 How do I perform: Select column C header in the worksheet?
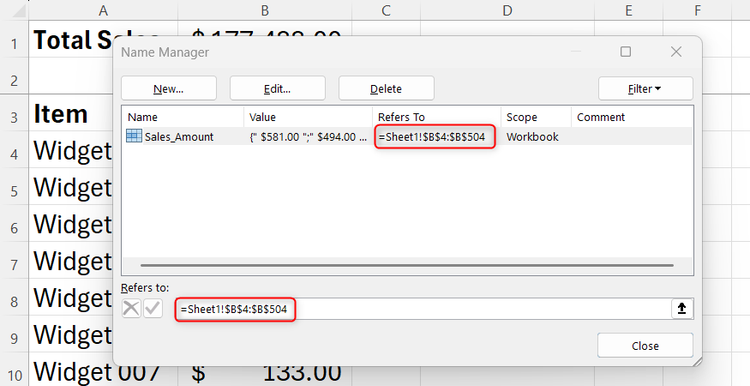point(386,10)
